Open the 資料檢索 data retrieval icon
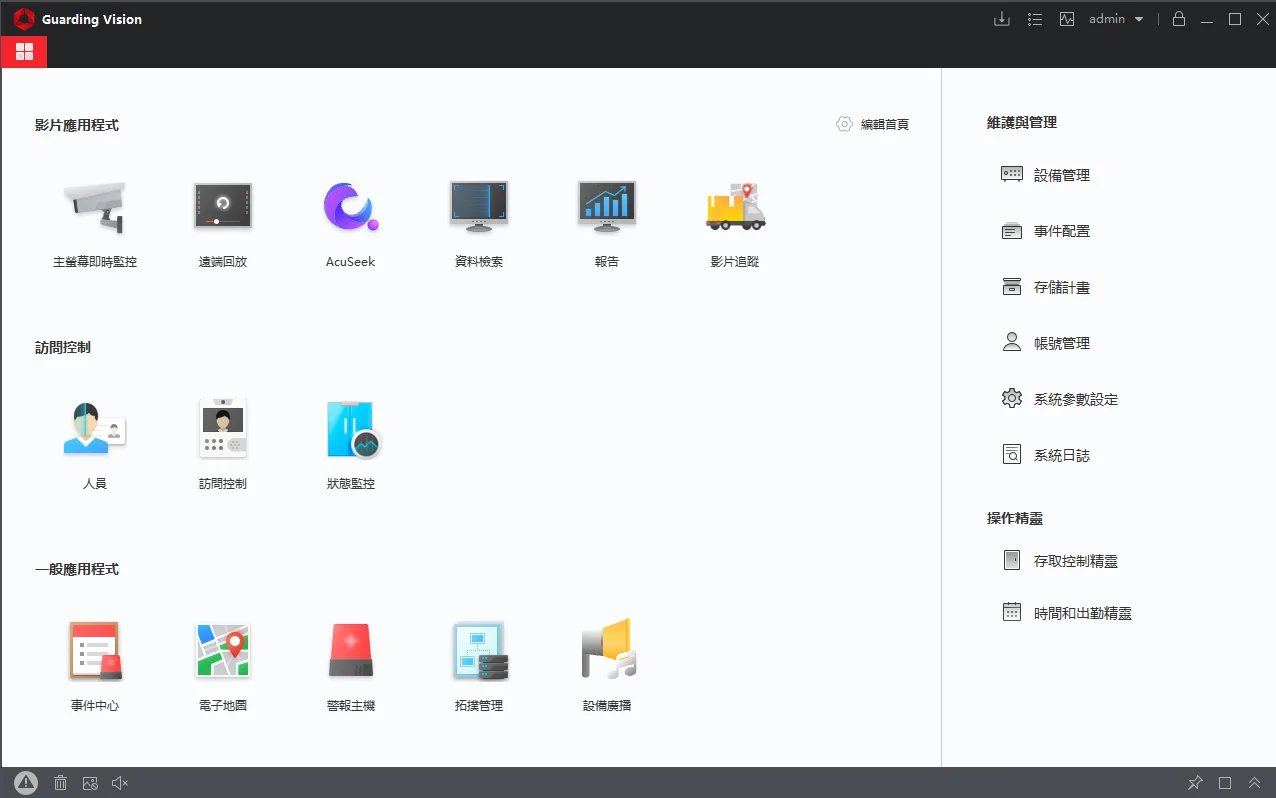Screen dimensions: 1276x798 [478, 208]
